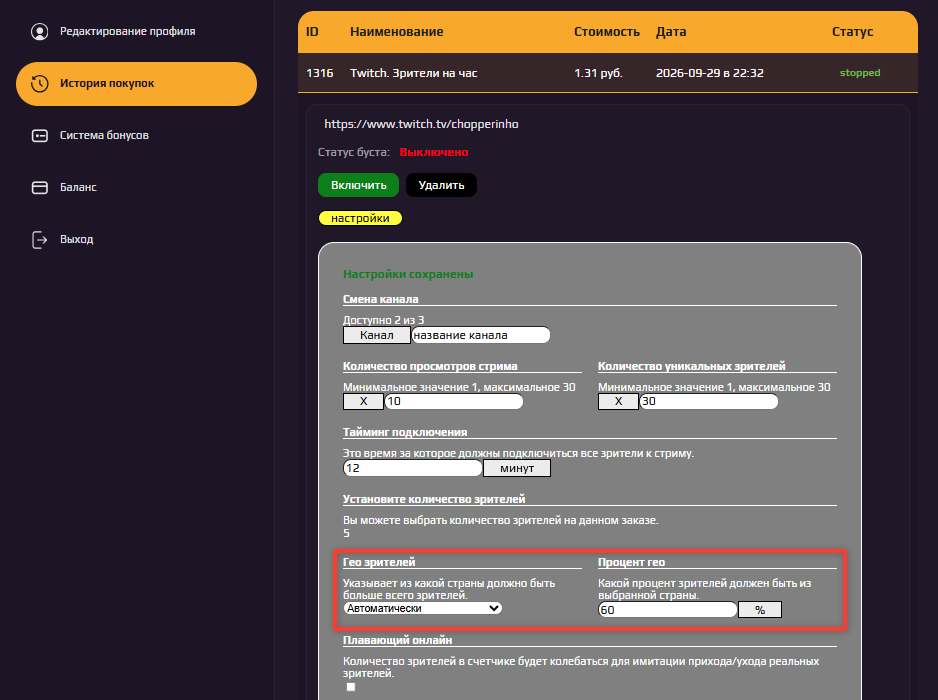
Task: Focus connection timing field containing 12
Action: click(413, 468)
